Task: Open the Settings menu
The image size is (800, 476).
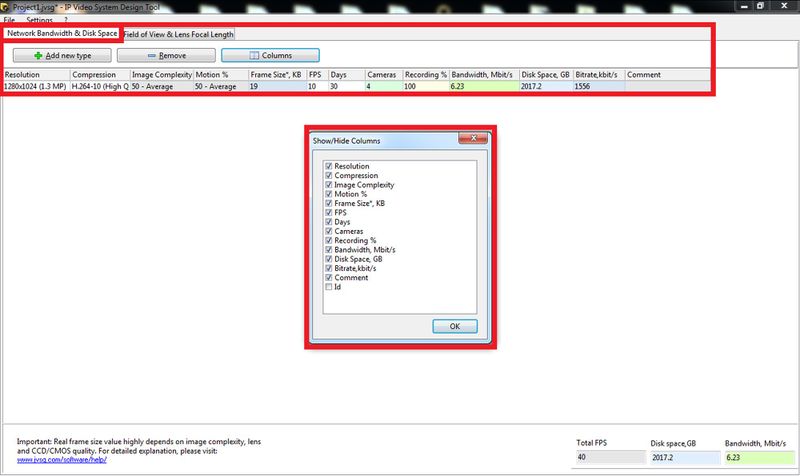Action: 39,20
